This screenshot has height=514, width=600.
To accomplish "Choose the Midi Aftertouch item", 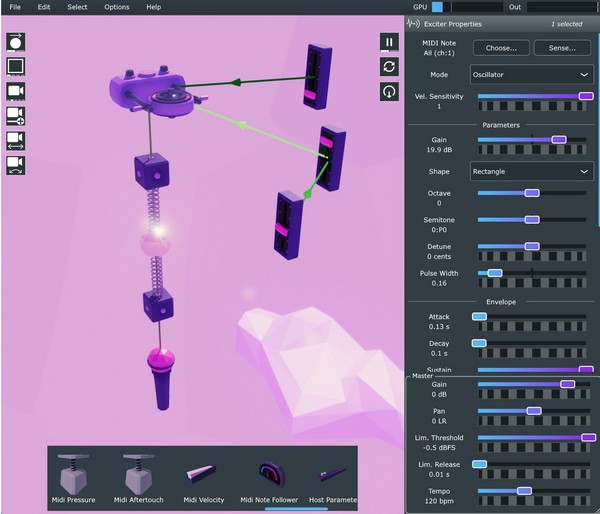I will [x=139, y=477].
